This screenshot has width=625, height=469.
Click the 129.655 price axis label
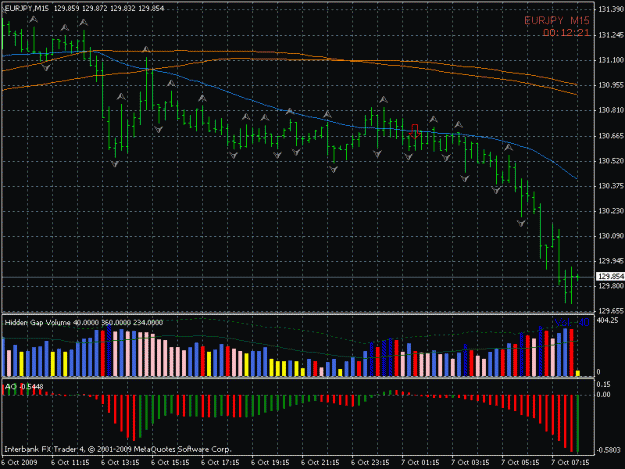point(611,311)
